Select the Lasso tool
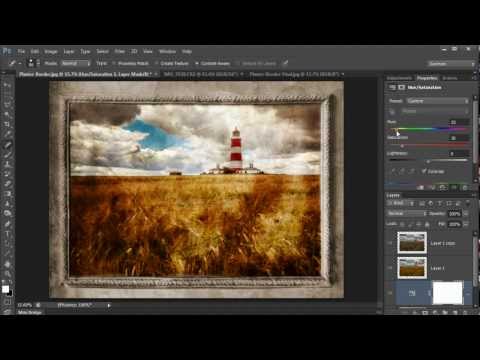The height and width of the screenshot is (360, 480). (7, 104)
